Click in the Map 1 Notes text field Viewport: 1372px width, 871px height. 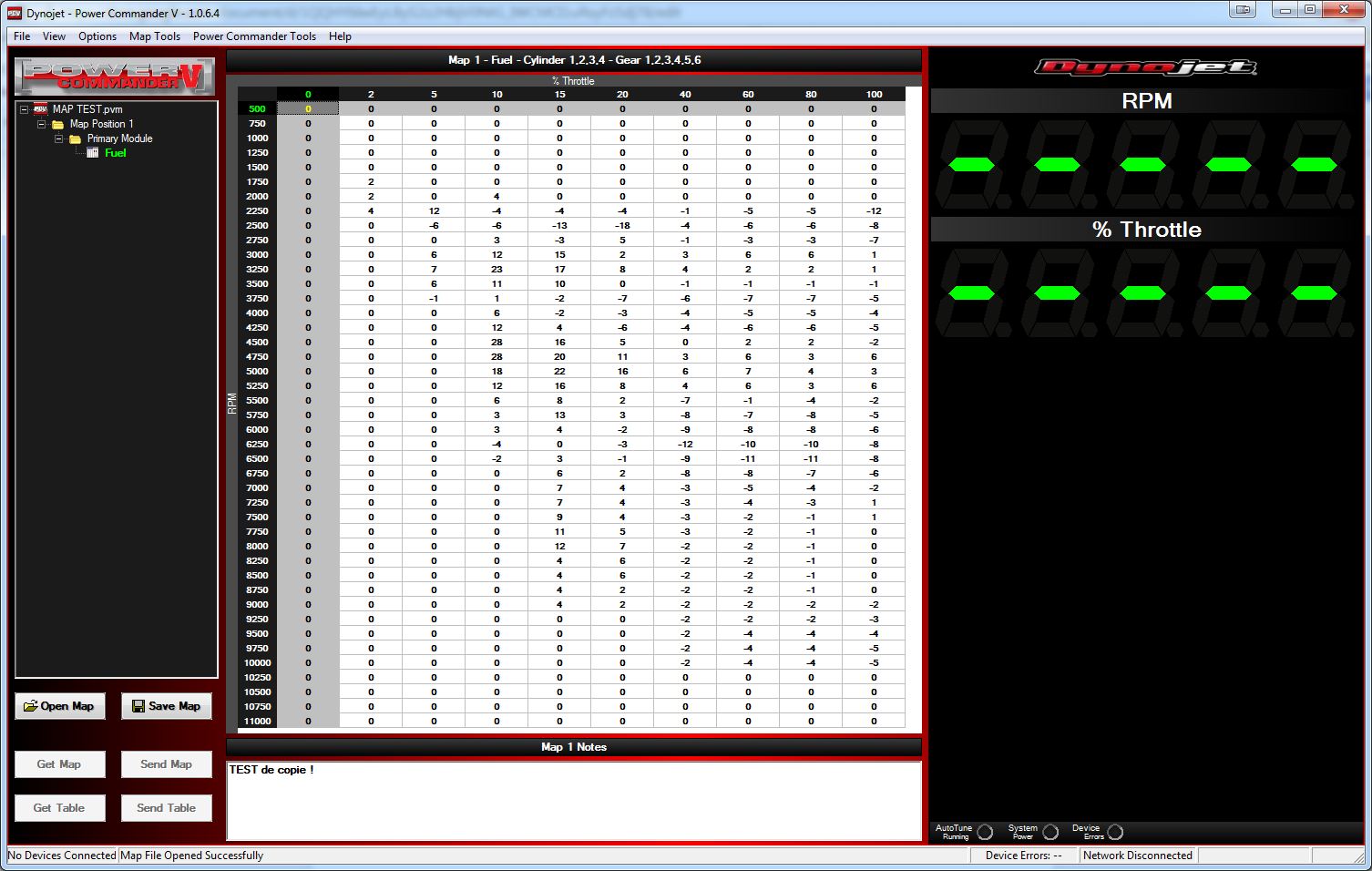(x=574, y=801)
